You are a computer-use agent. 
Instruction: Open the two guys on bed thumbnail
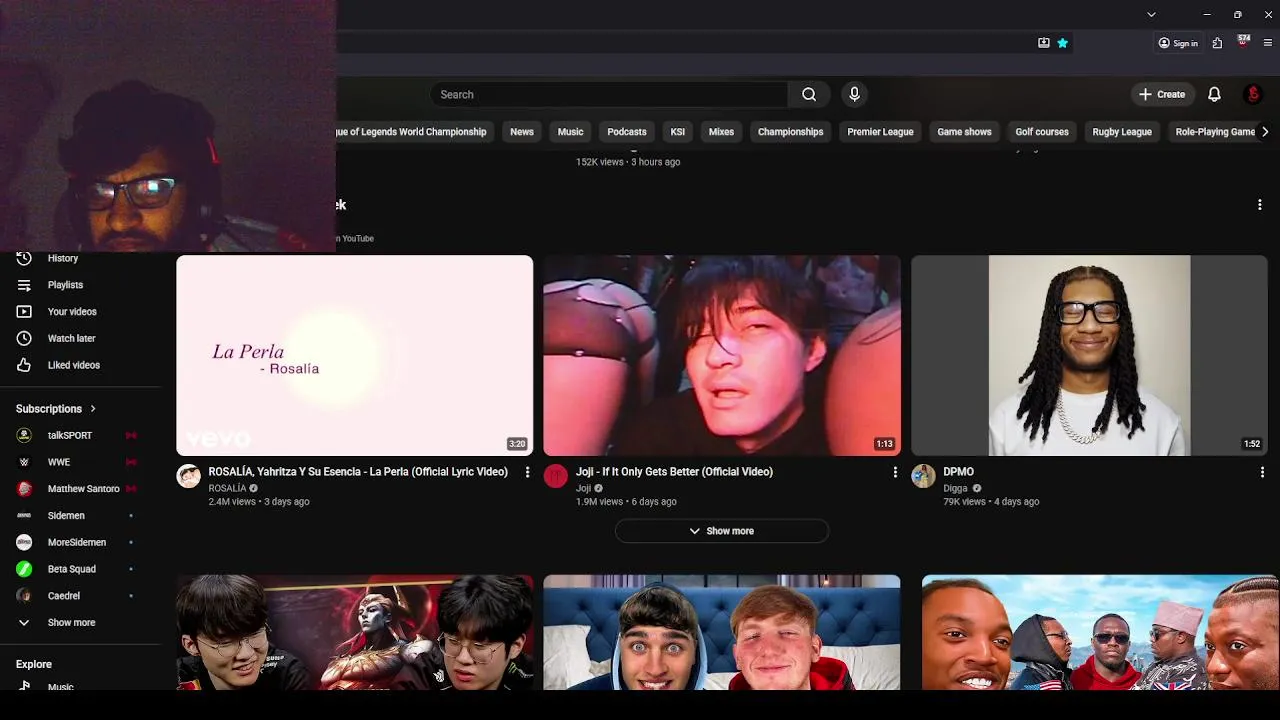tap(722, 632)
